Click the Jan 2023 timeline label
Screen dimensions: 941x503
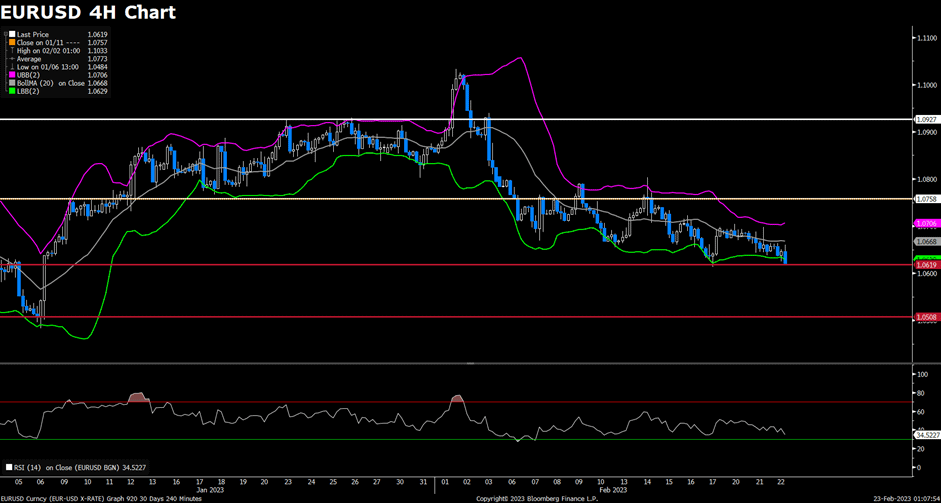[209, 489]
